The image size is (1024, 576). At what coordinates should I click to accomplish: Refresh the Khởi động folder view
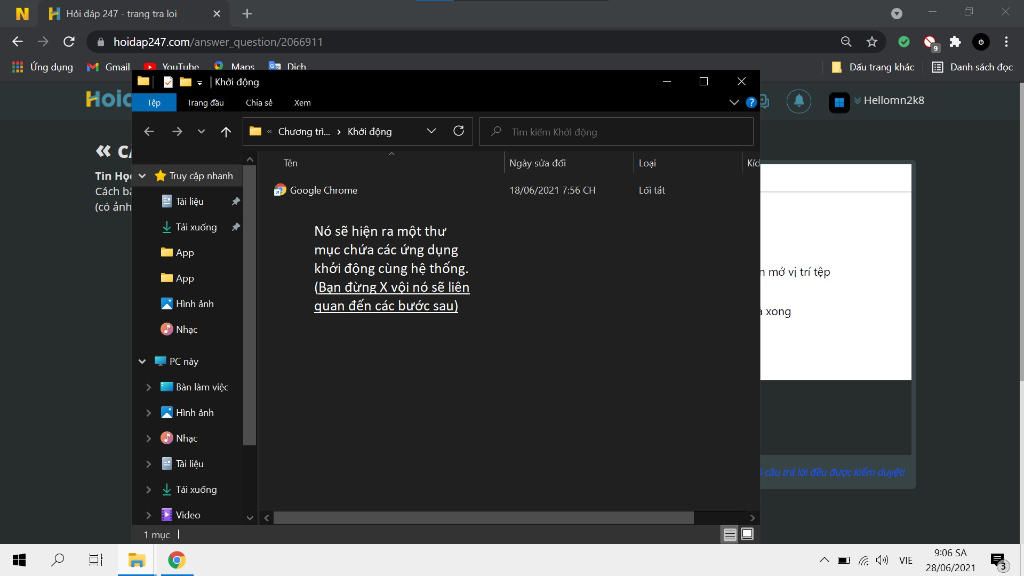click(458, 131)
